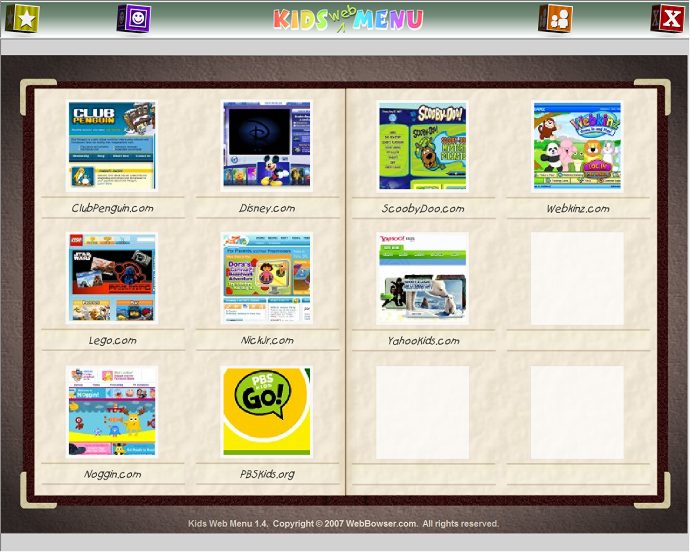Click the yellow star favorites block icon
690x552 pixels.
pyautogui.click(x=22, y=18)
